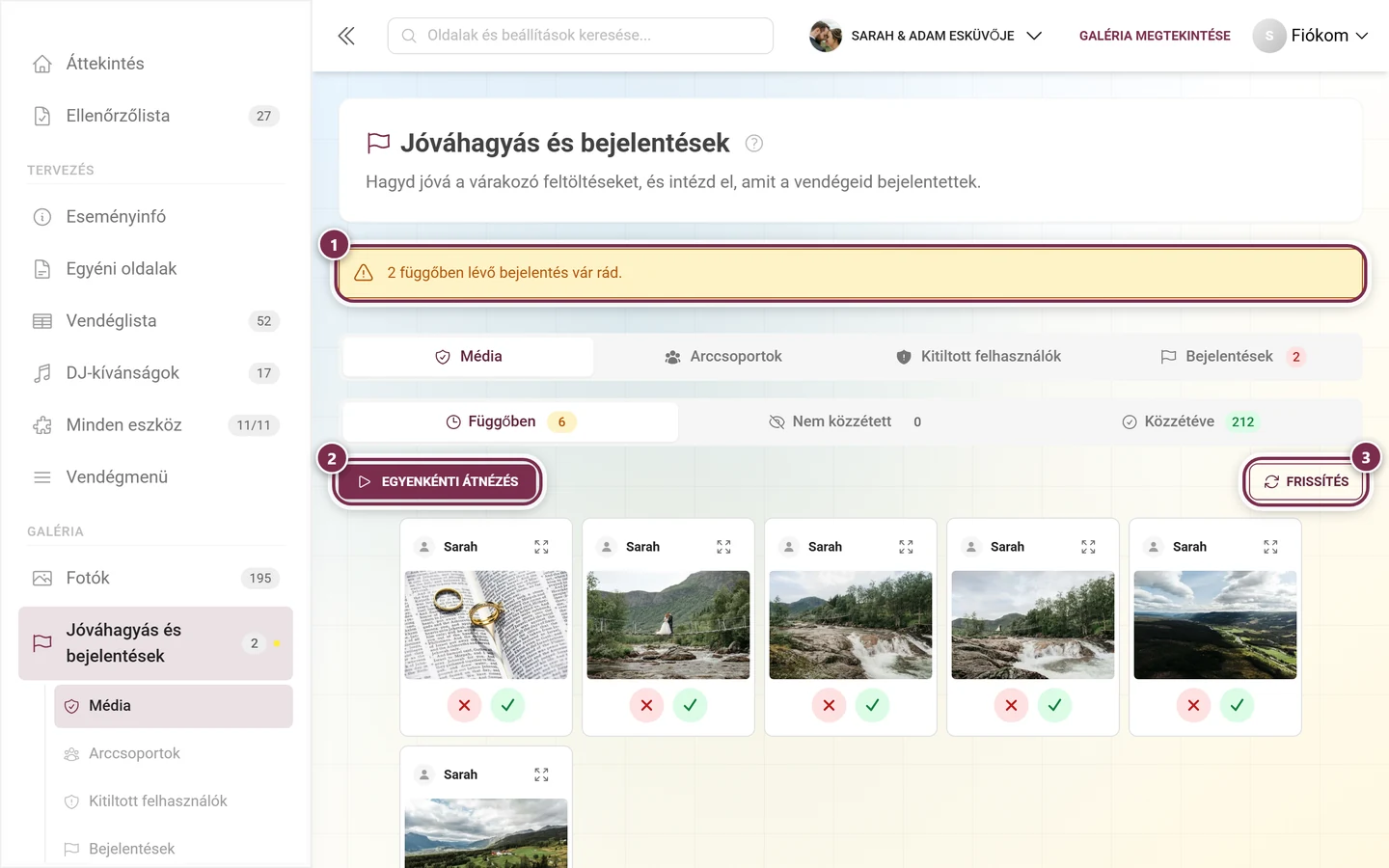Open Minden eszköz in the sidebar
Viewport: 1389px width, 868px height.
click(x=155, y=425)
